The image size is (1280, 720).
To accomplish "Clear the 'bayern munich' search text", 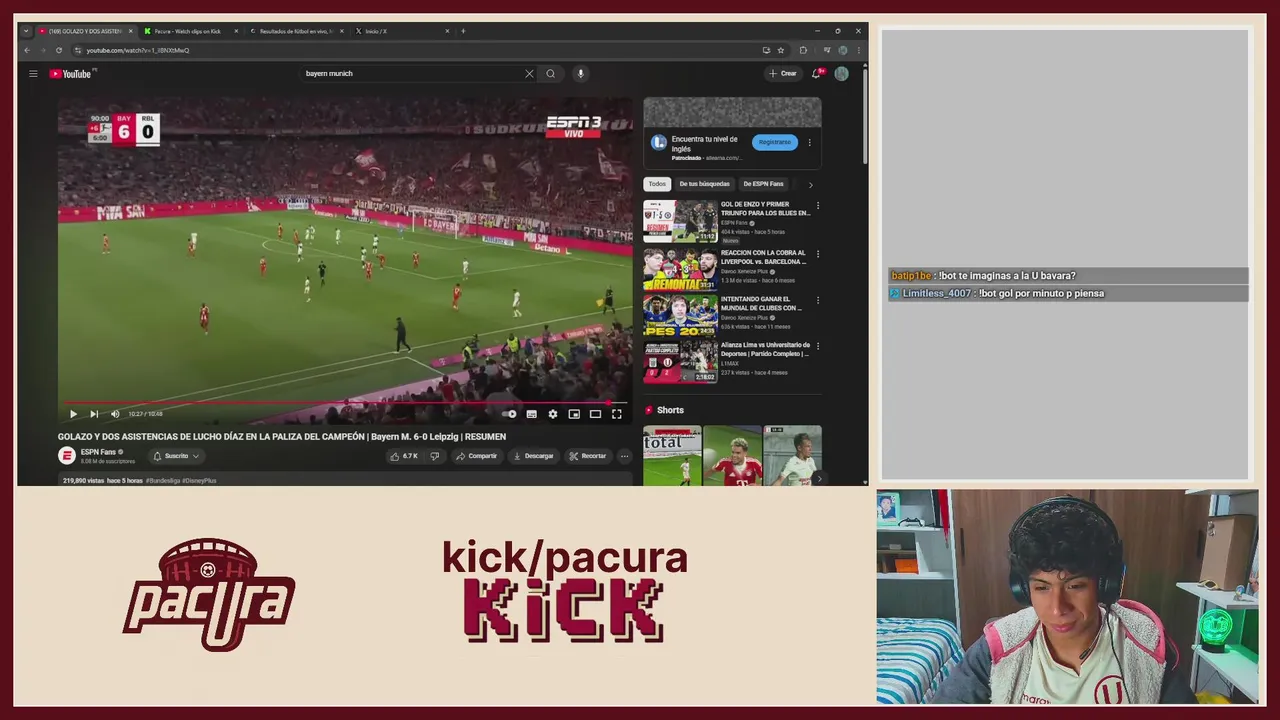I will [x=529, y=73].
